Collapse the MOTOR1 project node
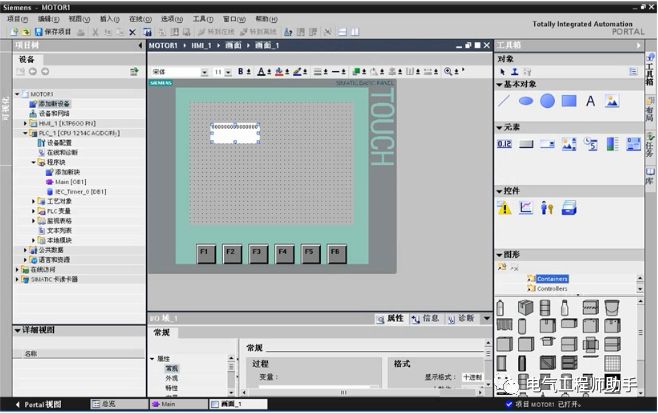 click(17, 94)
